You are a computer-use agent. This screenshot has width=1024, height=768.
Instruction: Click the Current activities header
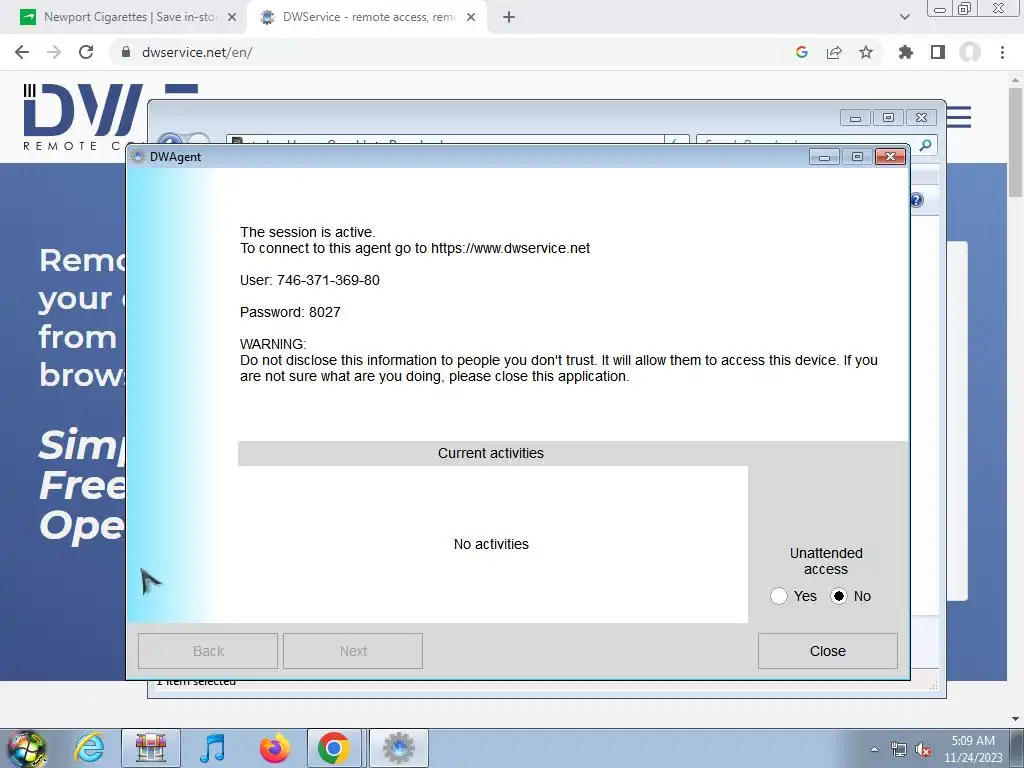point(491,453)
